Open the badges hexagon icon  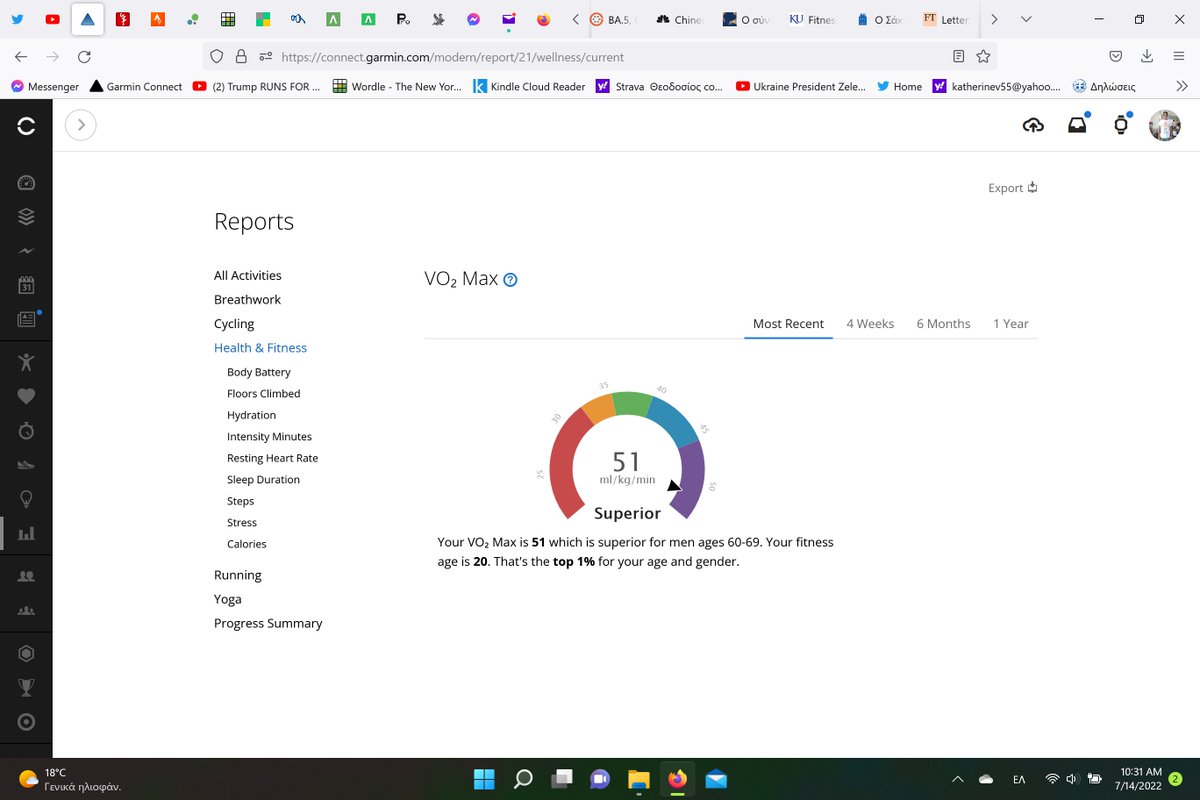[26, 653]
